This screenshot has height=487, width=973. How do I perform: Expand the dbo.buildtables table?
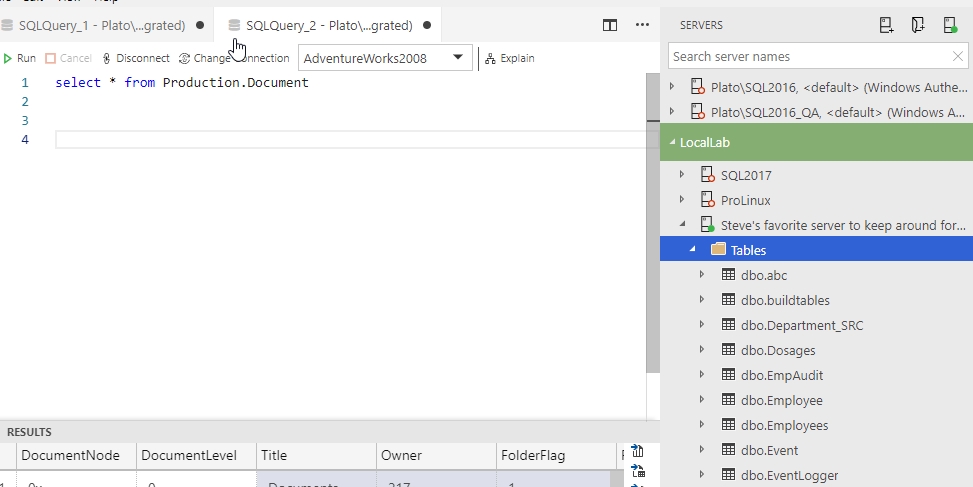tap(702, 299)
